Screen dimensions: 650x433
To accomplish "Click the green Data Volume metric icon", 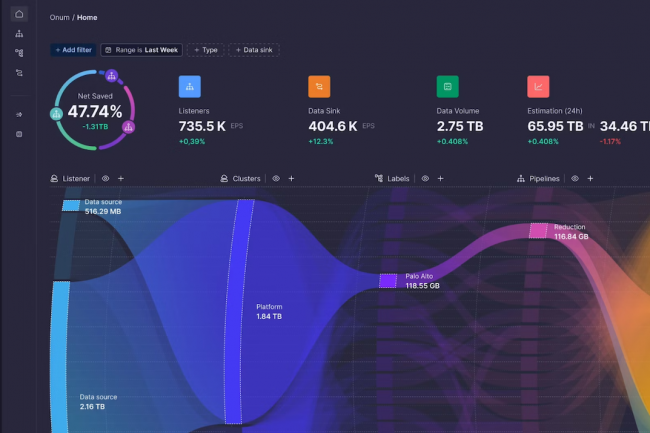I will tap(448, 87).
